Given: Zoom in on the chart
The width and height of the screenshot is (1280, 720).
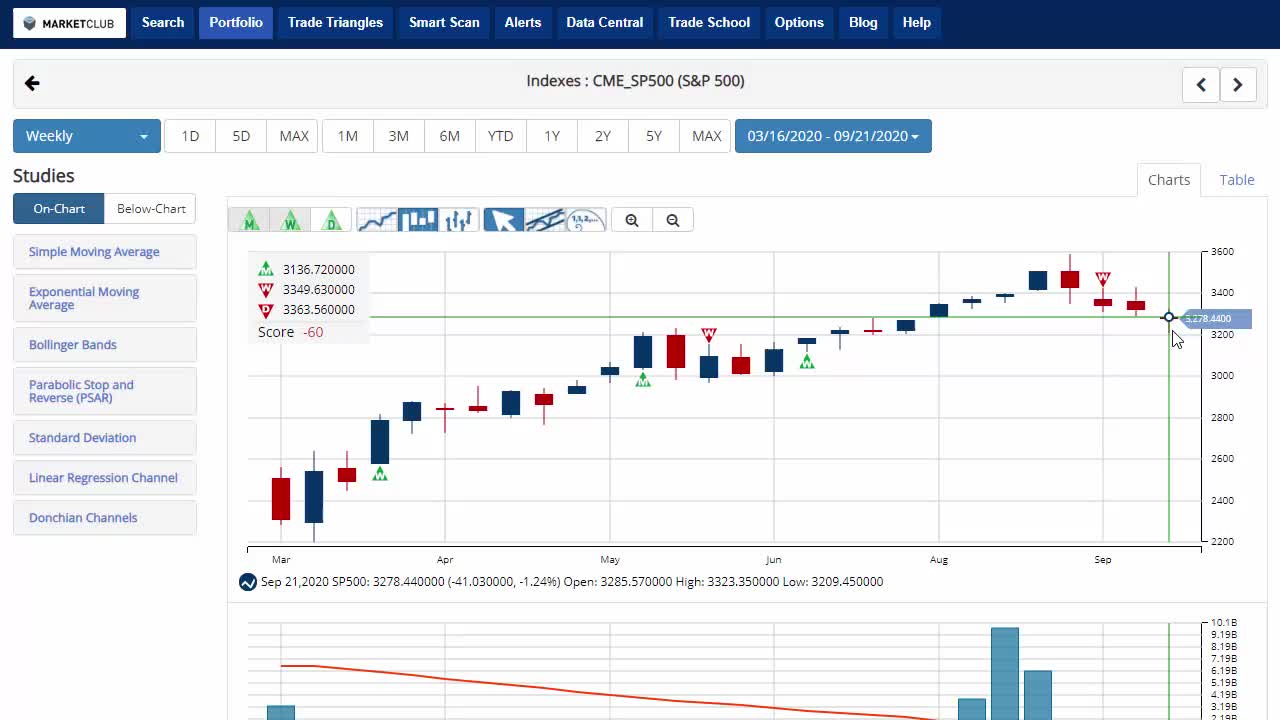Looking at the screenshot, I should (632, 220).
